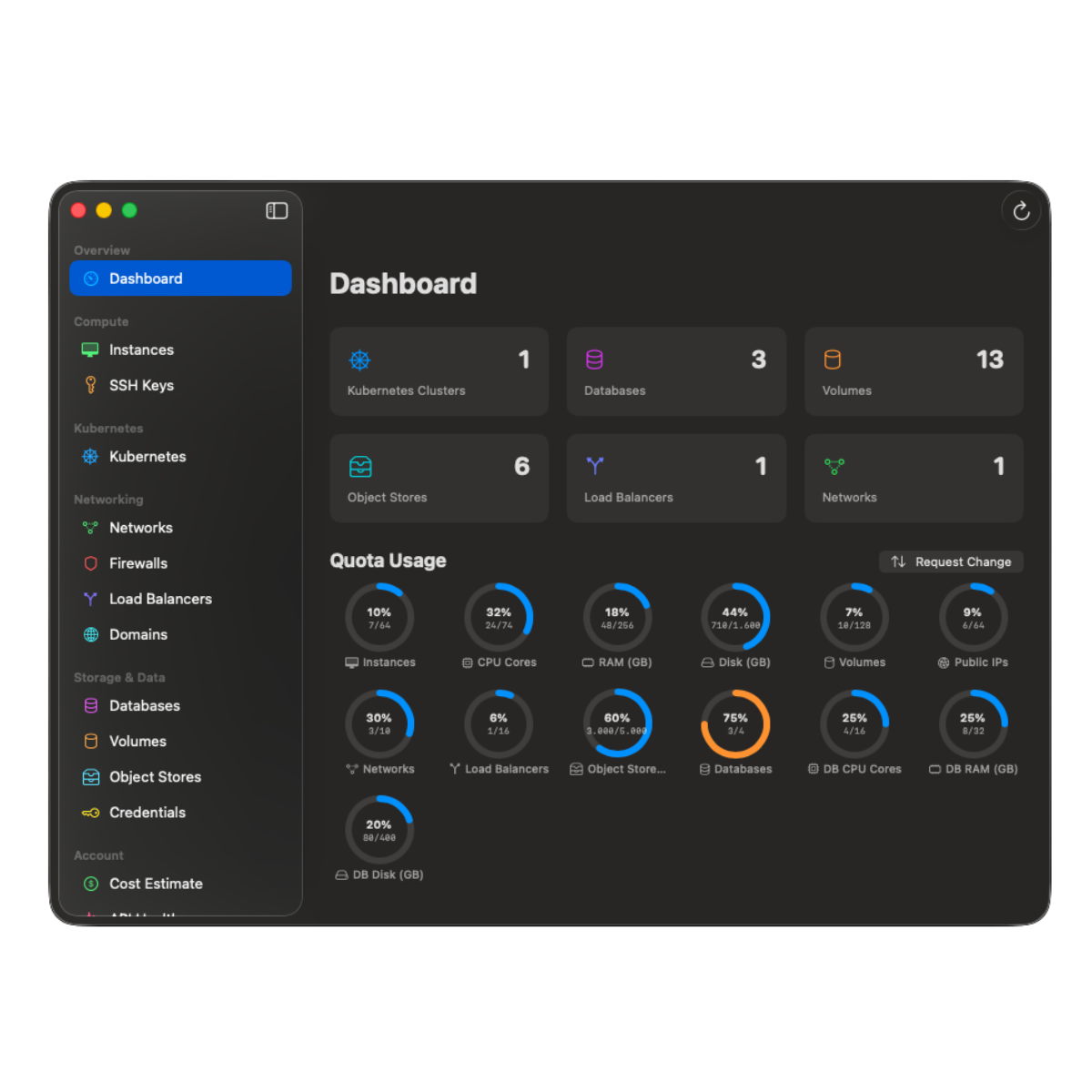
Task: Click the DB CPU Cores 25% quota ring
Action: click(854, 723)
